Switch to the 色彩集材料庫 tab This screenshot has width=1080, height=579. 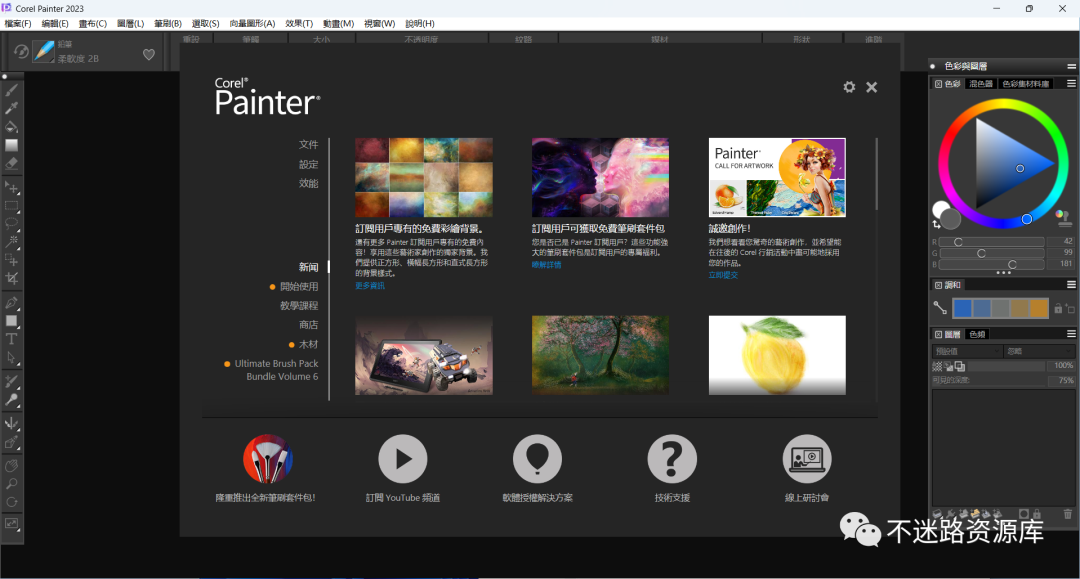[x=1026, y=83]
